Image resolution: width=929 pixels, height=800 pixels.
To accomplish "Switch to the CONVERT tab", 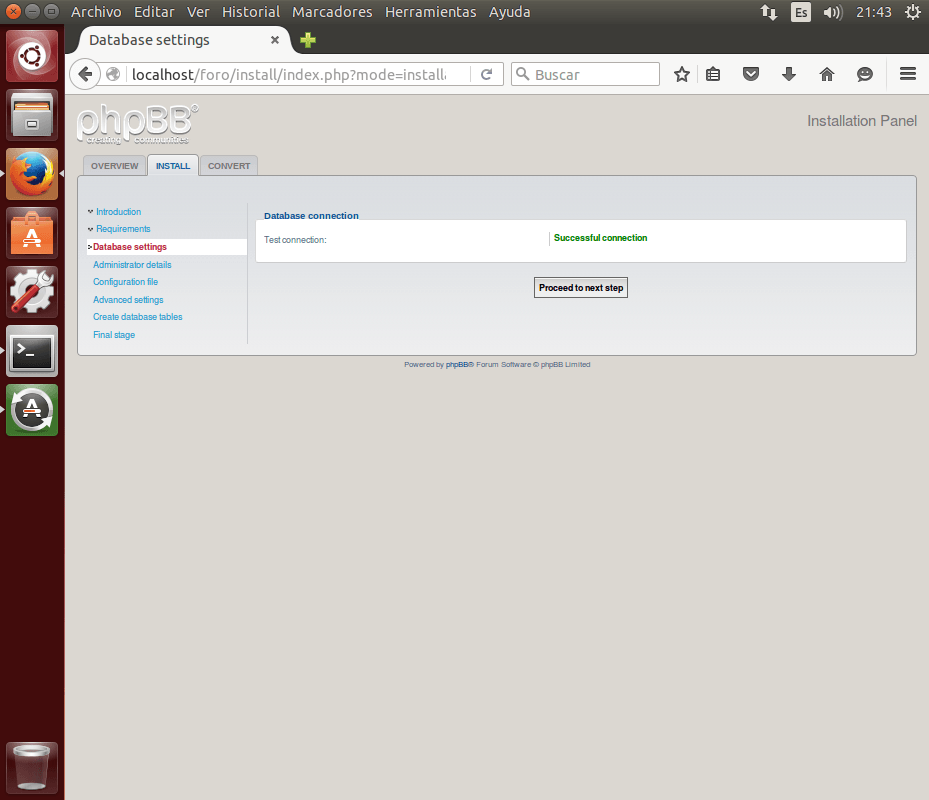I will coord(229,166).
